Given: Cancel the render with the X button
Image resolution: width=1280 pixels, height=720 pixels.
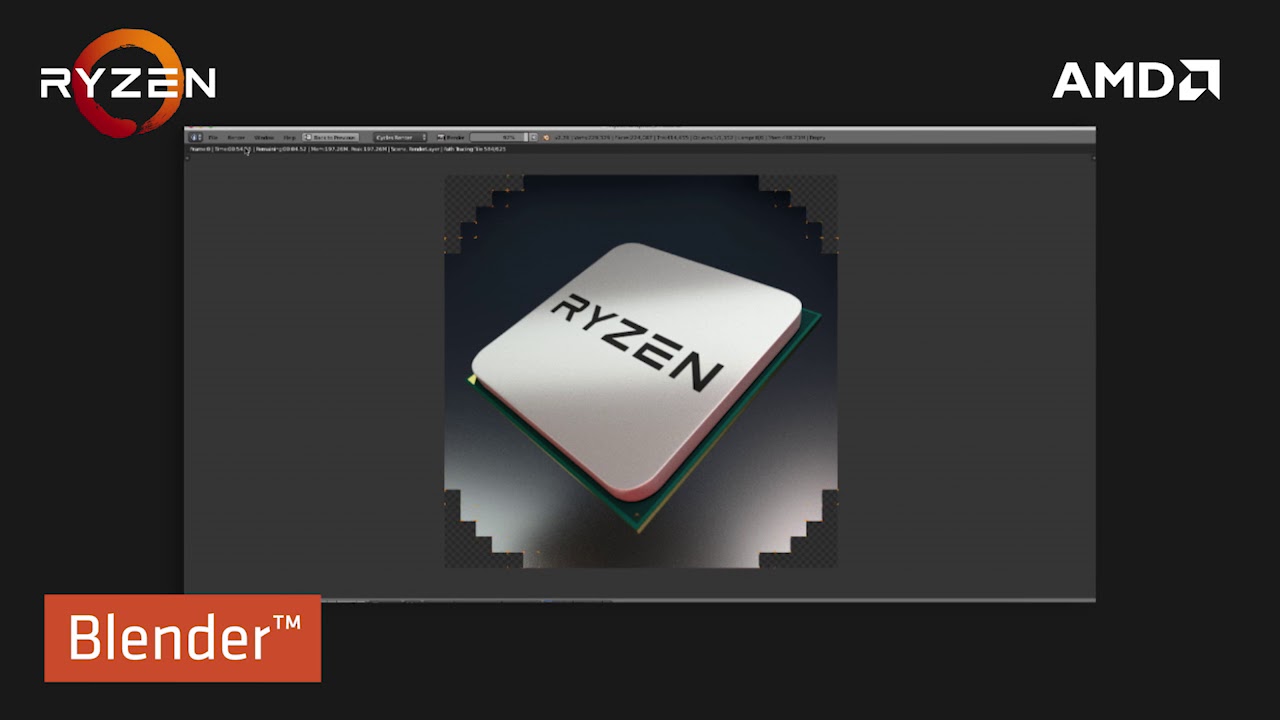Looking at the screenshot, I should 533,137.
